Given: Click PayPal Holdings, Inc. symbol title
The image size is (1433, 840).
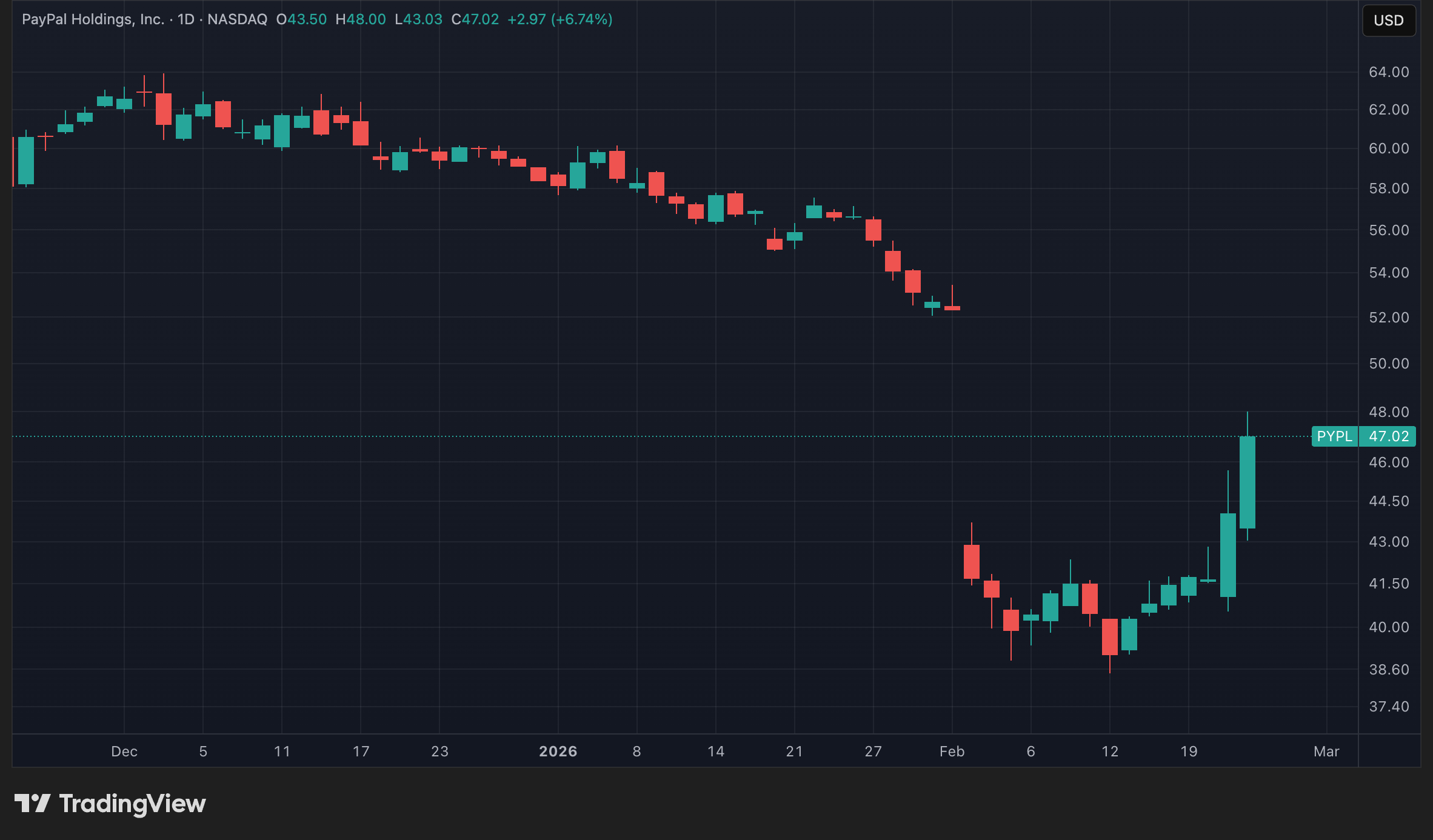Looking at the screenshot, I should [93, 19].
